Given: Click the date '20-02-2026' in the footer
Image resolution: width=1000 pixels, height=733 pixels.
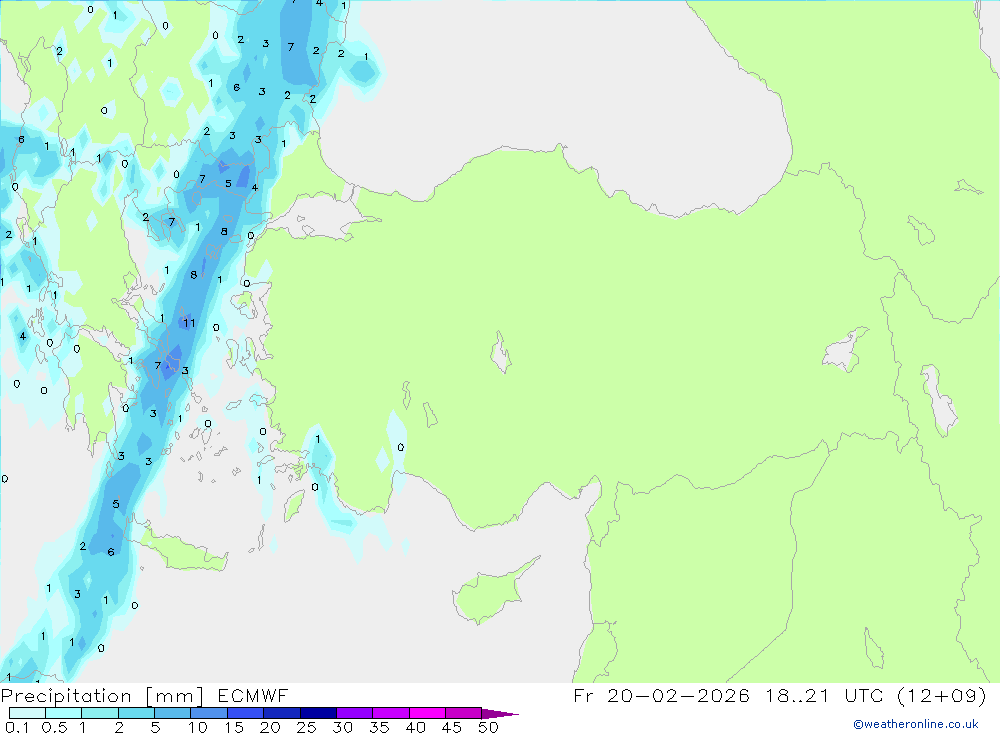Looking at the screenshot, I should (678, 695).
